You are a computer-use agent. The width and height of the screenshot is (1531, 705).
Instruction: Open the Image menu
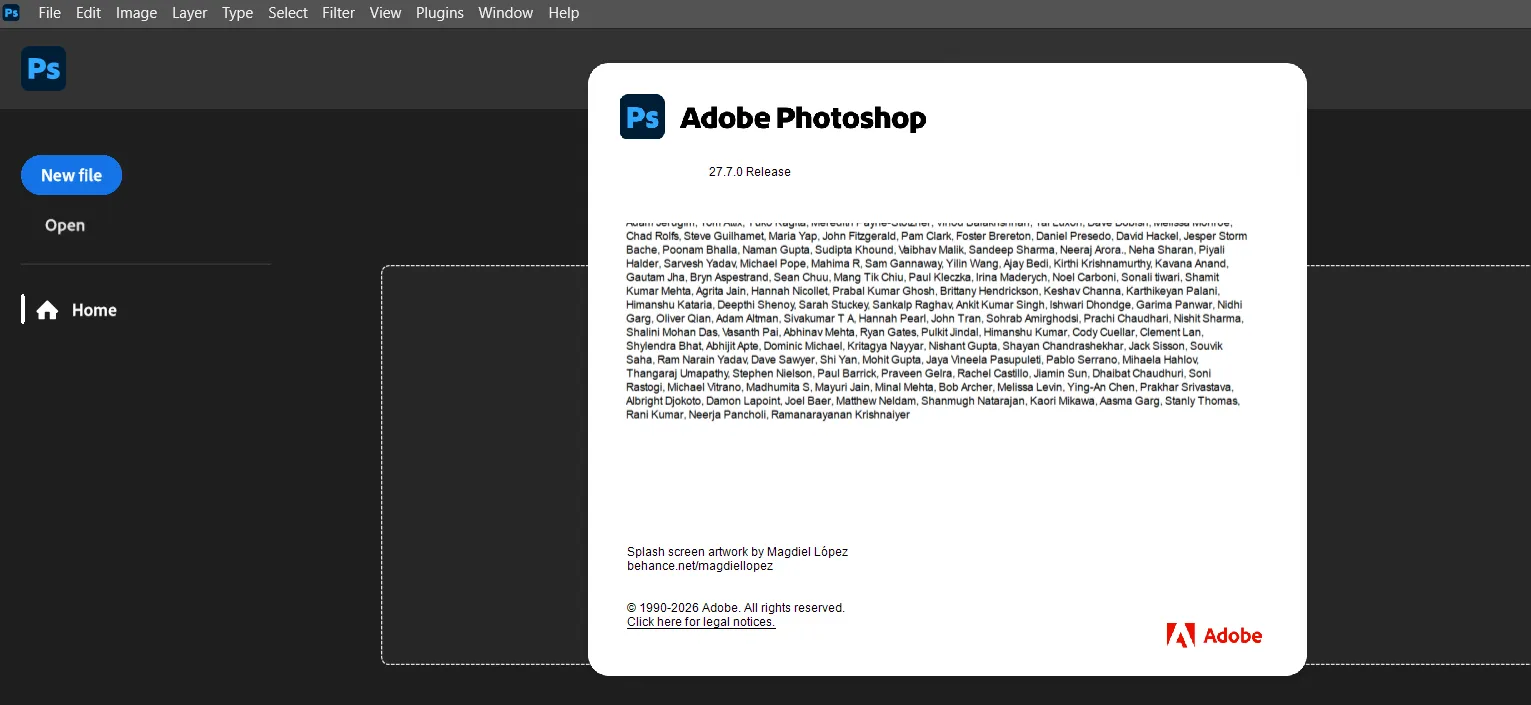(x=136, y=13)
